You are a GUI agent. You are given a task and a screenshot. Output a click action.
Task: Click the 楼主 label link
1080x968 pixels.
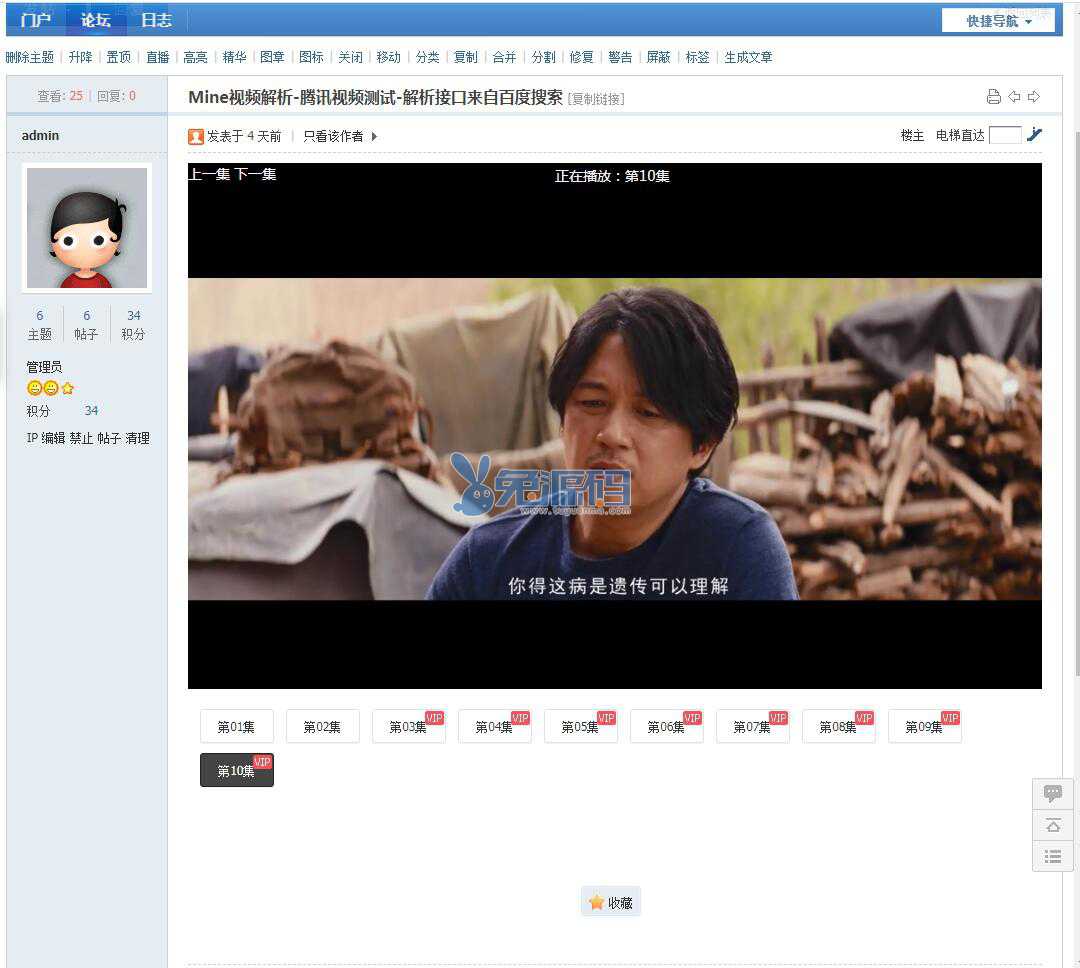pyautogui.click(x=912, y=136)
